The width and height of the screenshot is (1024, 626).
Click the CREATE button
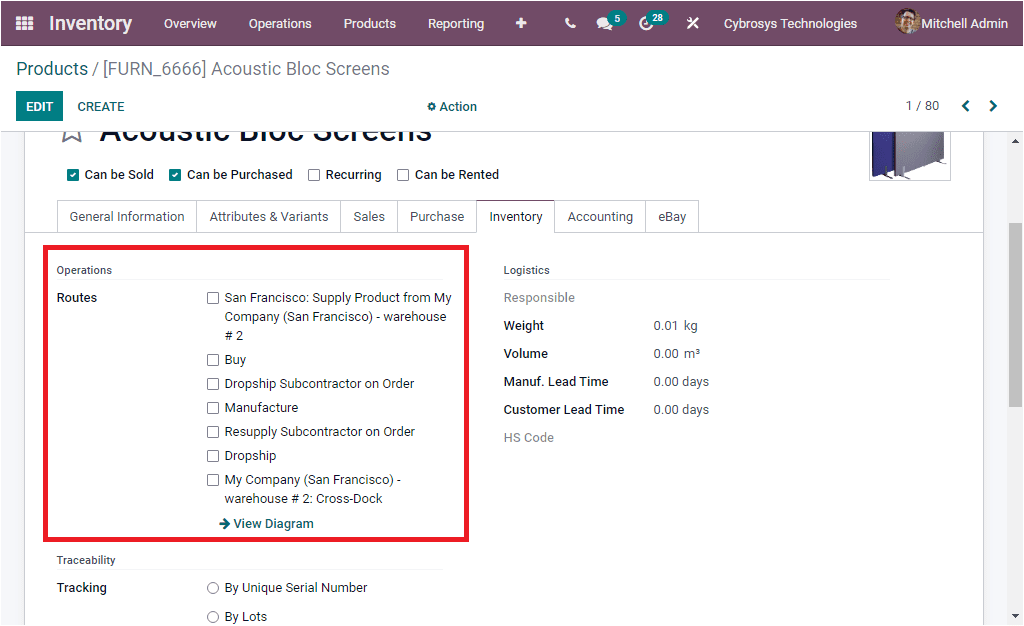click(x=100, y=106)
